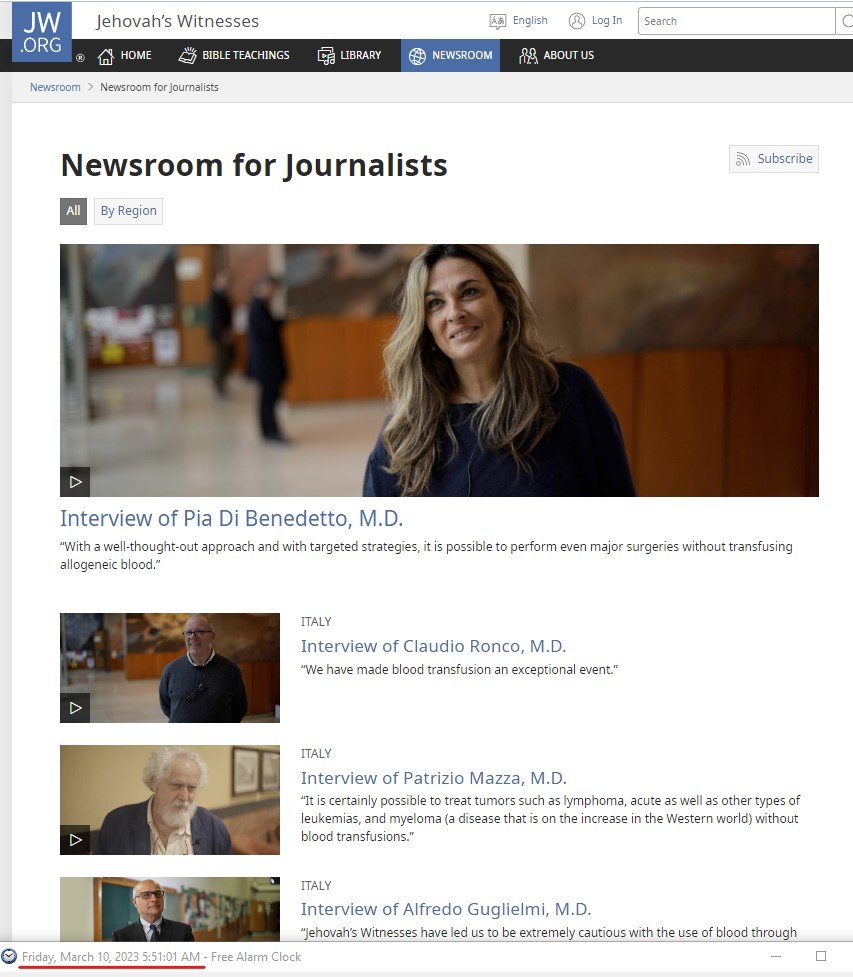The width and height of the screenshot is (853, 977).
Task: Click the JW.ORG logo
Action: click(42, 31)
